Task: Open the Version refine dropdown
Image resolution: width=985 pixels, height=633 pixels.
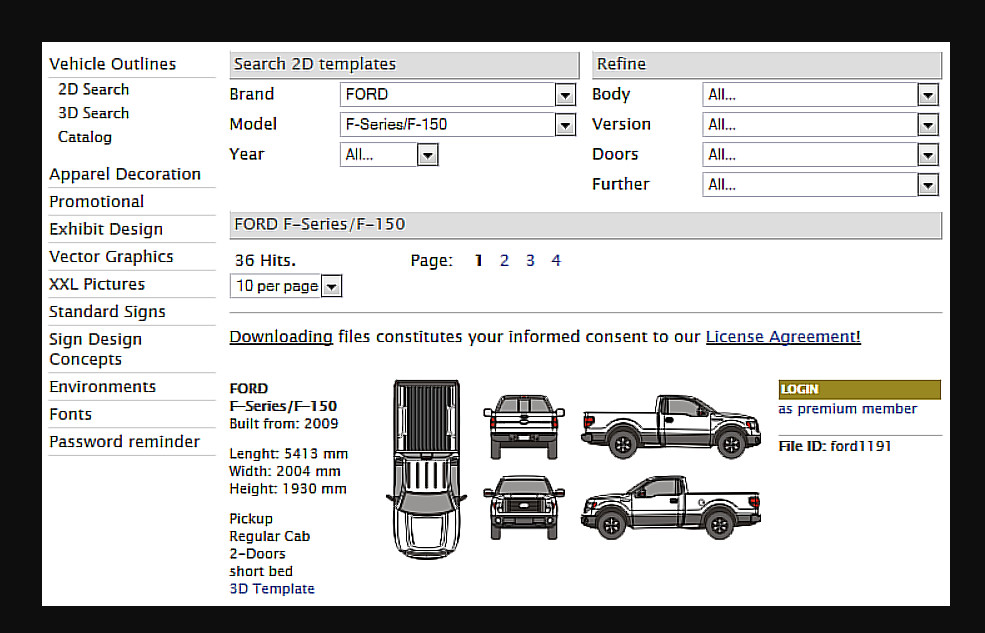Action: pyautogui.click(x=820, y=124)
